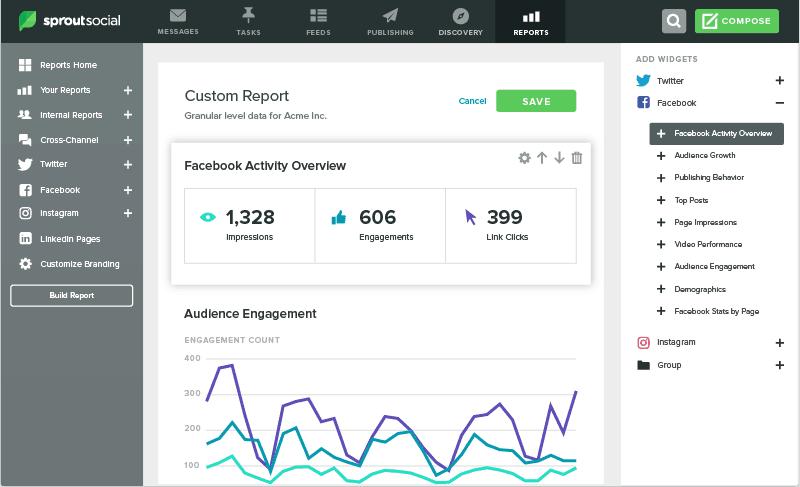The width and height of the screenshot is (800, 487).
Task: Expand Your Reports in sidebar
Action: (x=127, y=90)
